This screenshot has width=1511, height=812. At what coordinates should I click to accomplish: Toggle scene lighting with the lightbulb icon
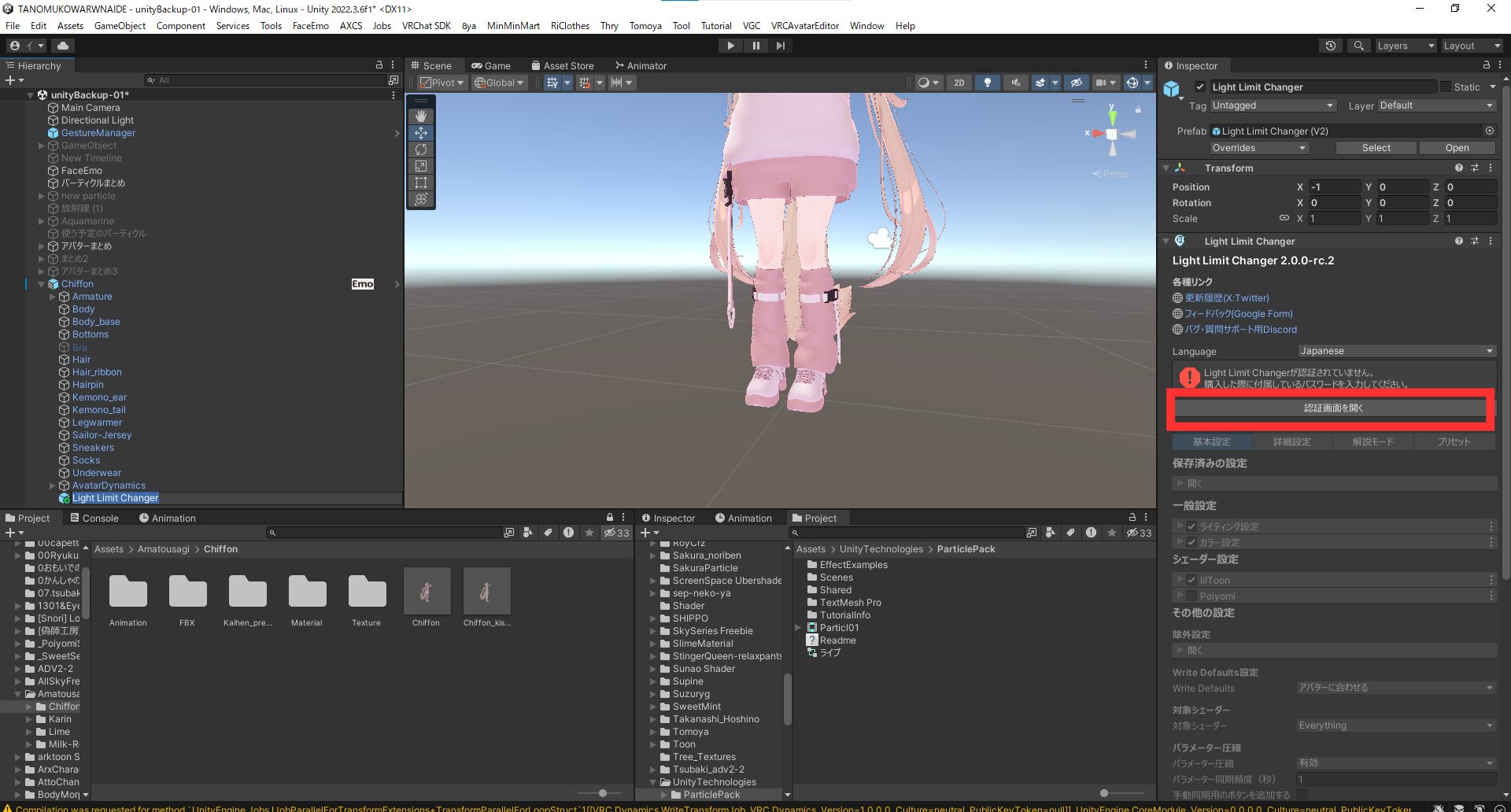click(x=987, y=82)
